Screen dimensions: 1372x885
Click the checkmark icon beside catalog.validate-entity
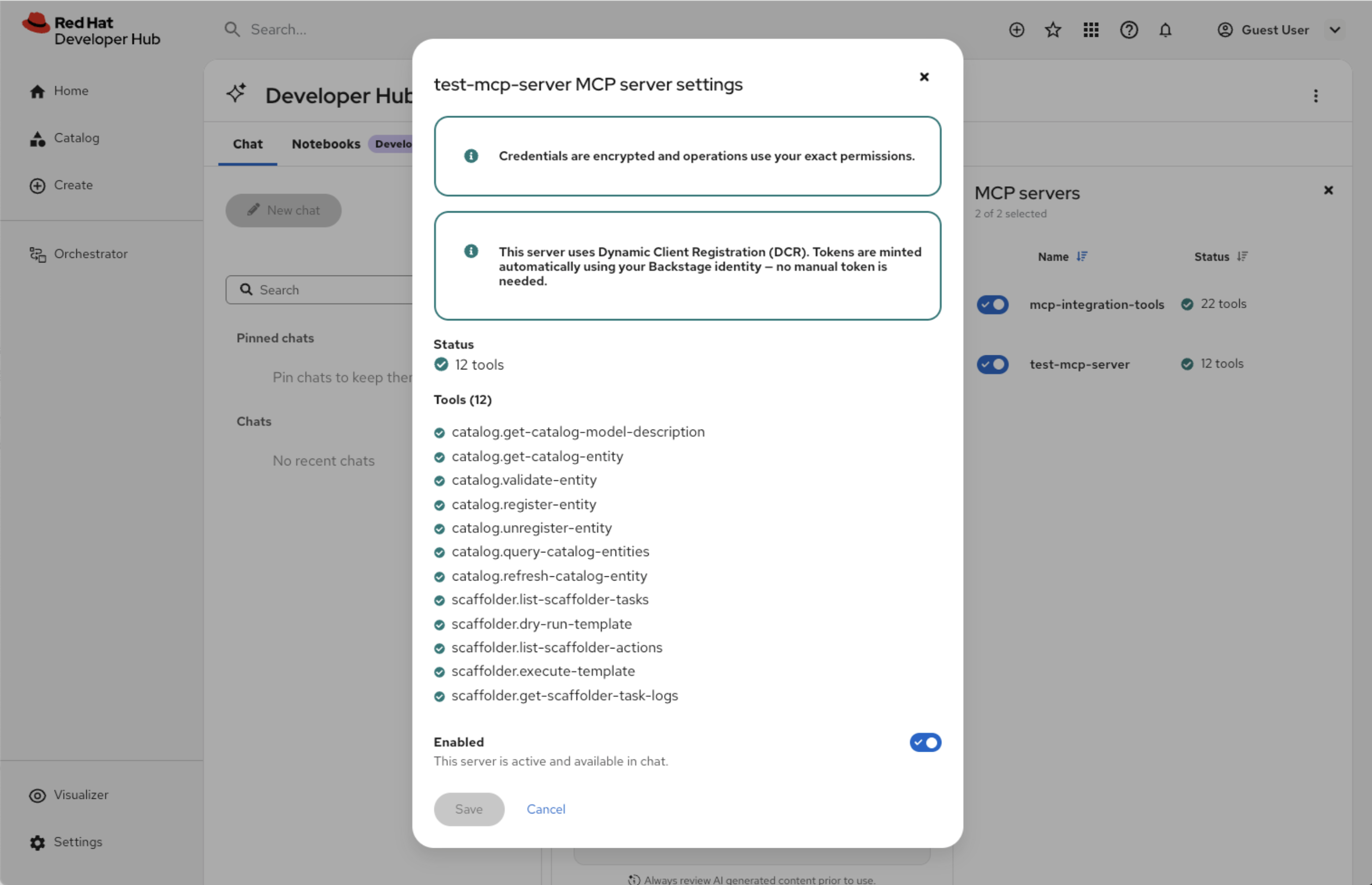tap(439, 481)
